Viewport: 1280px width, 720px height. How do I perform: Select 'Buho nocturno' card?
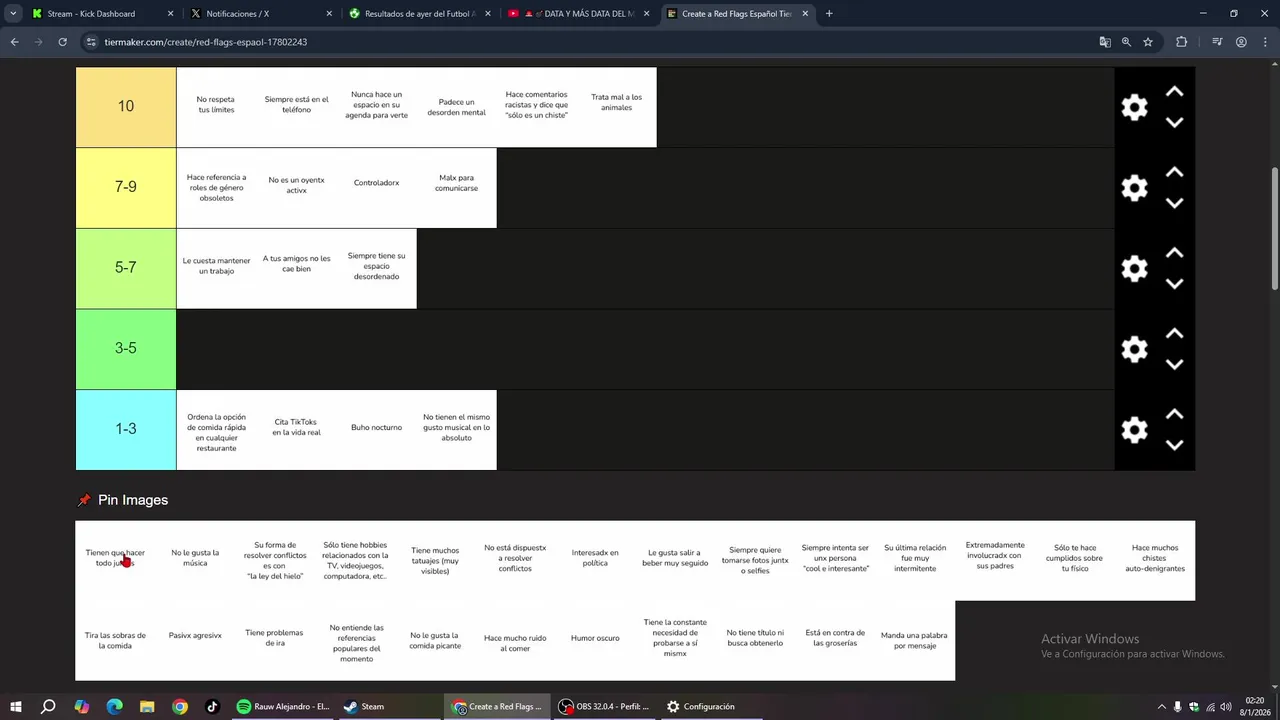(x=376, y=430)
